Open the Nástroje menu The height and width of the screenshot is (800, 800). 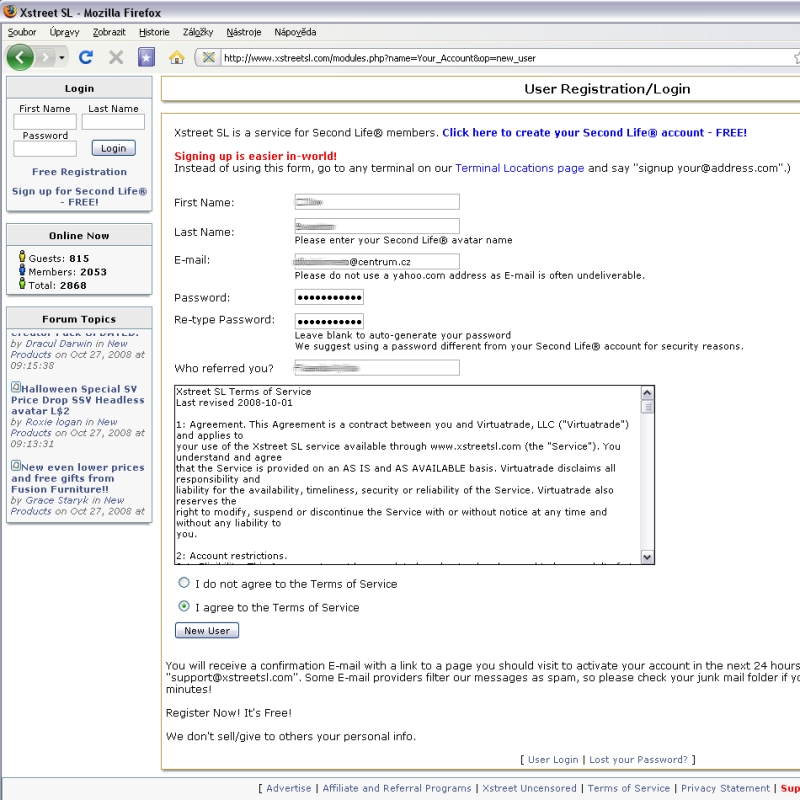click(244, 32)
